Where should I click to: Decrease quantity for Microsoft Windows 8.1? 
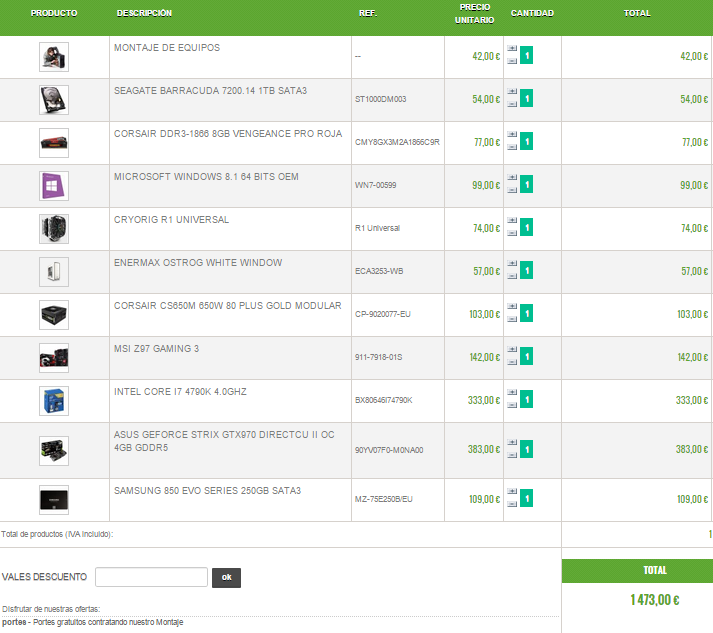512,190
